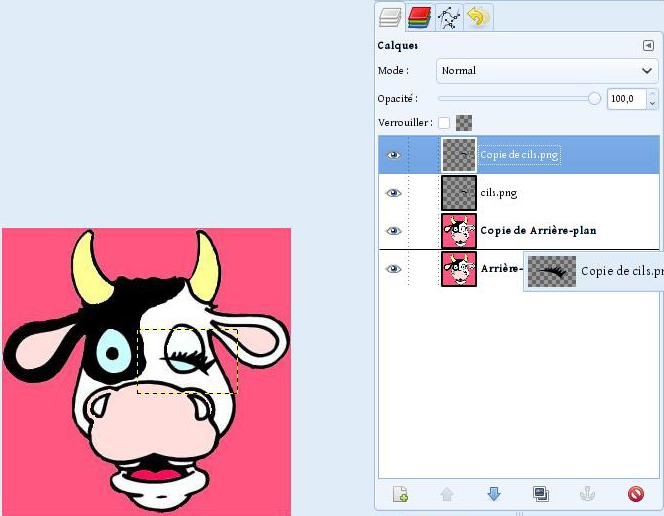Image resolution: width=664 pixels, height=516 pixels.
Task: Switch to the Channels tab
Action: click(420, 17)
